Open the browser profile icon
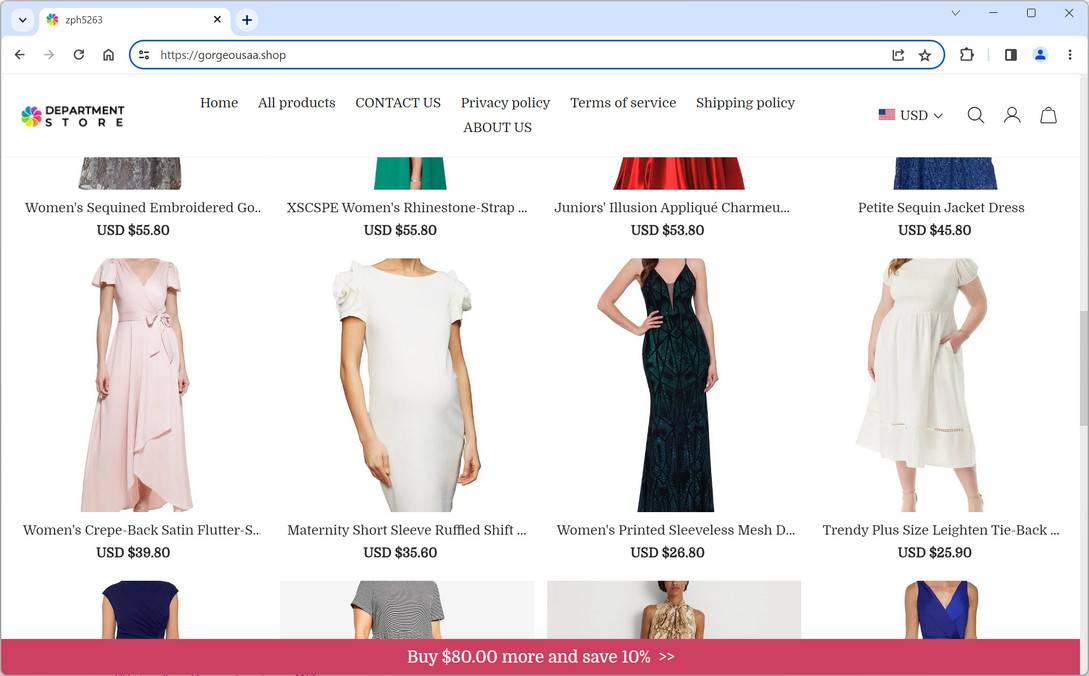Image resolution: width=1089 pixels, height=676 pixels. coord(1040,55)
